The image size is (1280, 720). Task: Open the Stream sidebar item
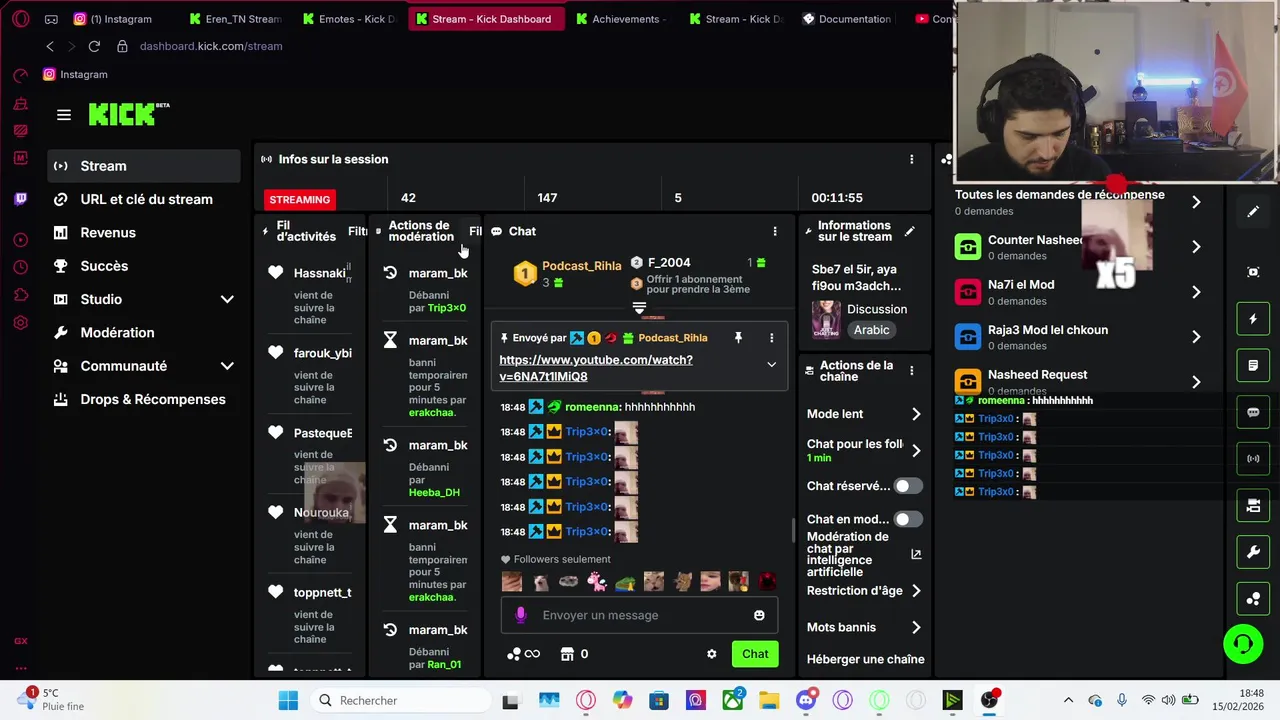pos(144,166)
